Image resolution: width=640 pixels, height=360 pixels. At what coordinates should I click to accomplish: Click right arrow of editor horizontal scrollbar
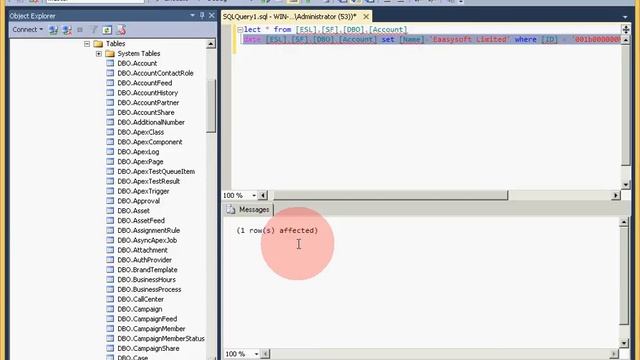pos(616,196)
